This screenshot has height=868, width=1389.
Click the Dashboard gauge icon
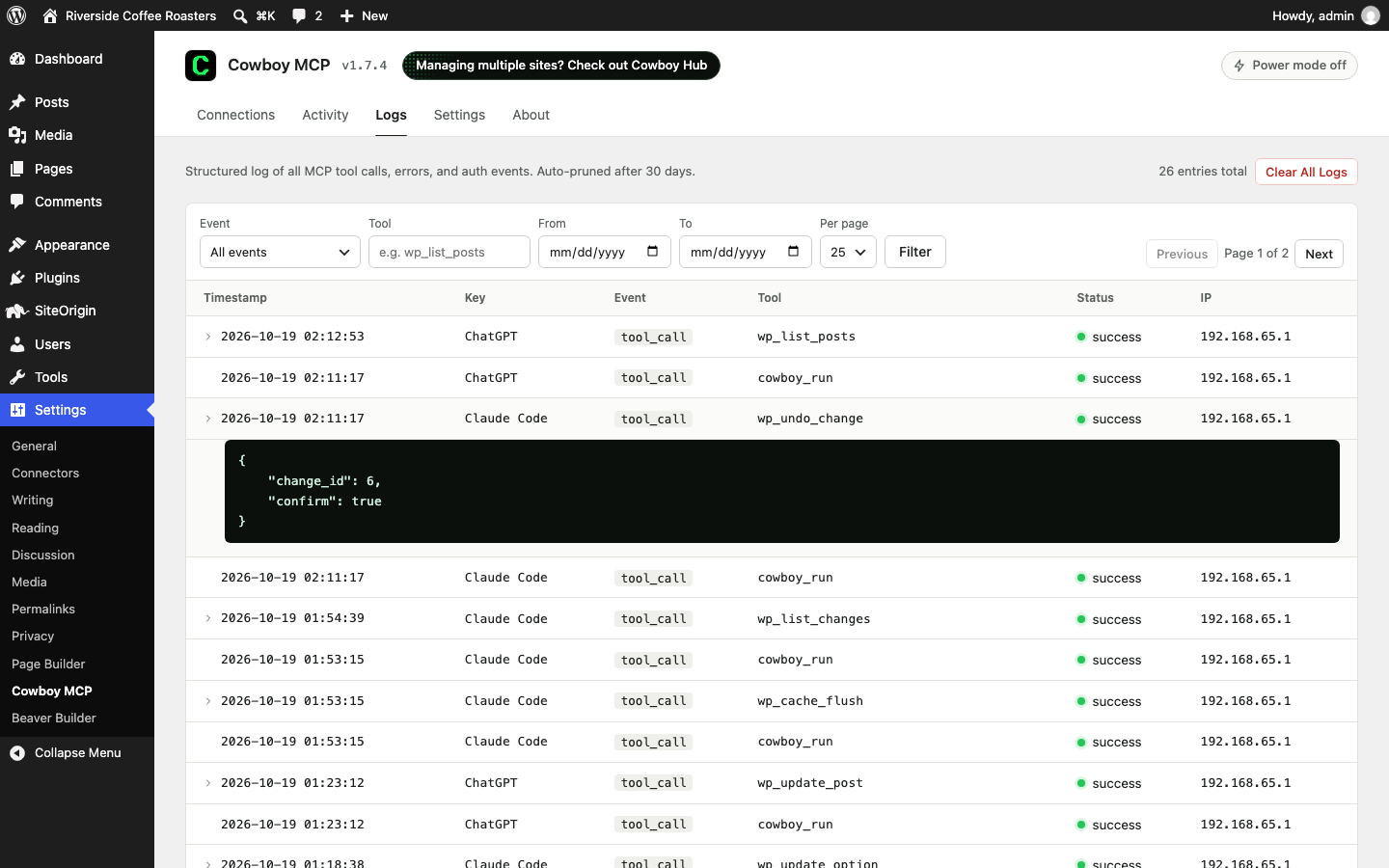coord(17,59)
